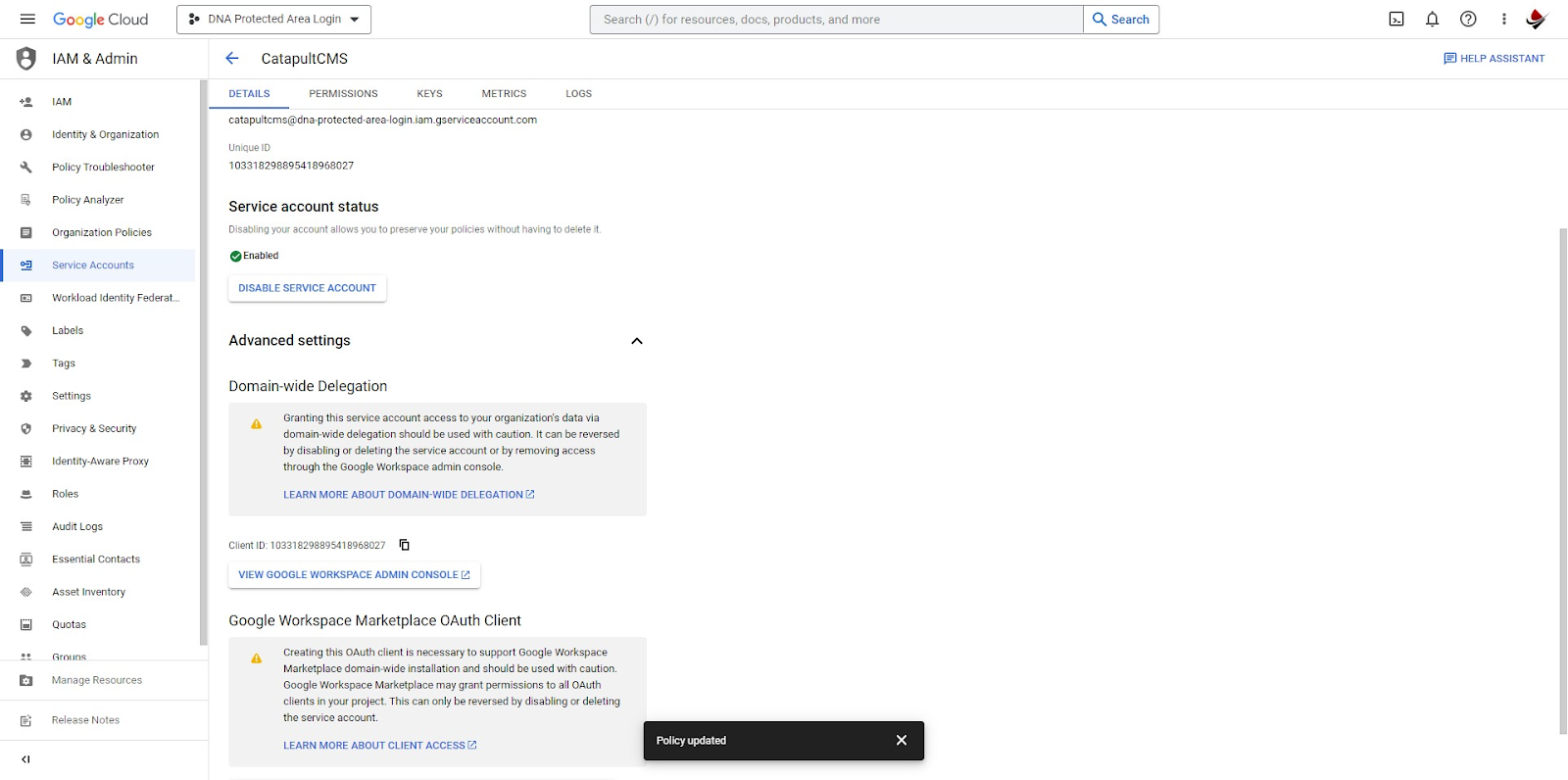
Task: Click the Settings gear icon in sidebar
Action: (x=26, y=396)
